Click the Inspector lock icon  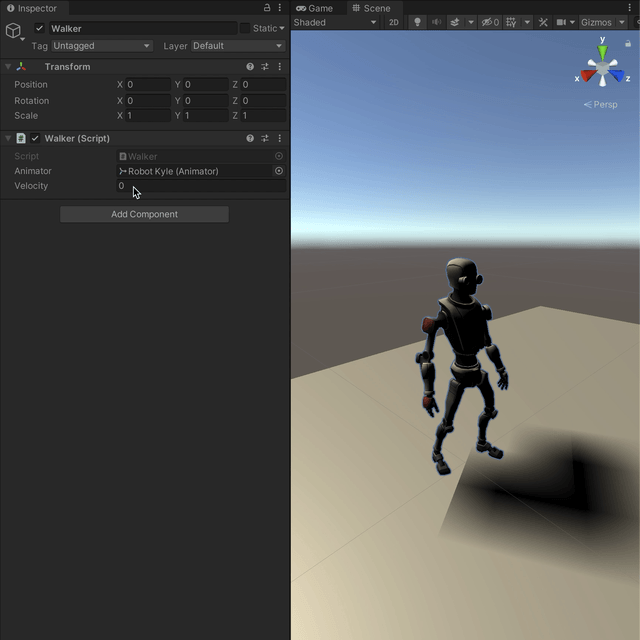coord(267,7)
